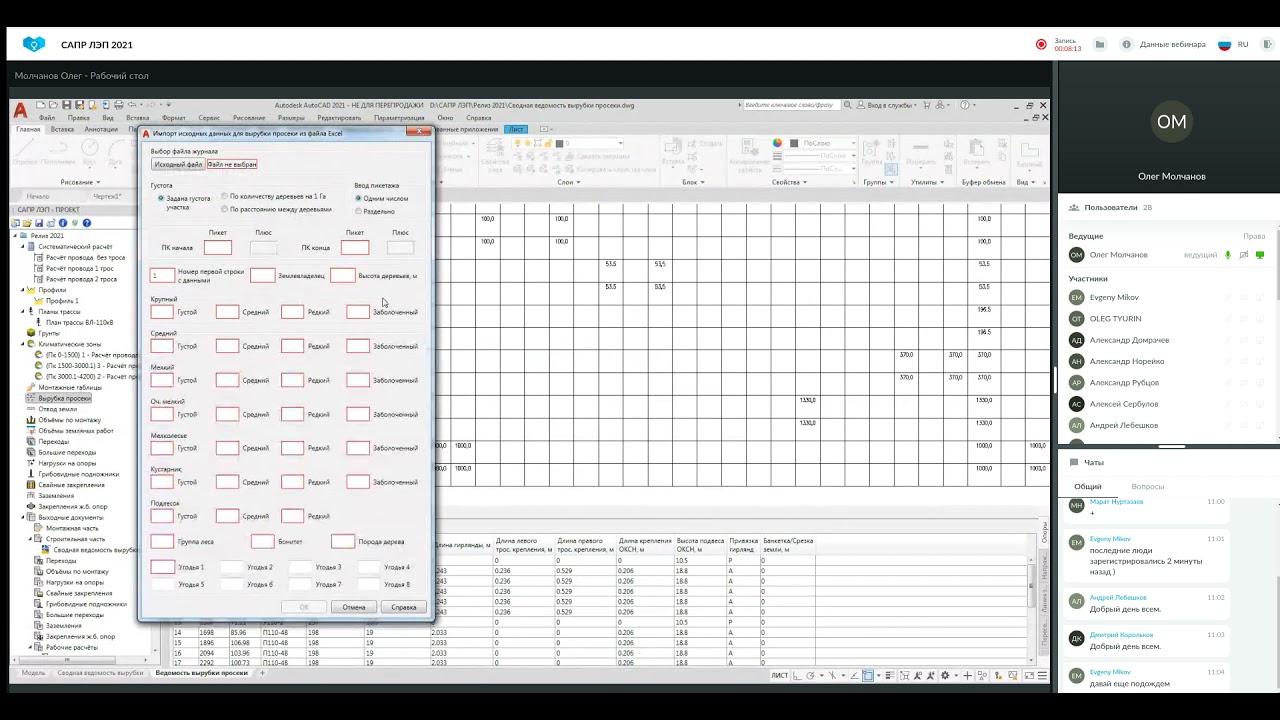1280x720 pixels.
Task: Click the Print icon in quick access toolbar
Action: [x=118, y=105]
